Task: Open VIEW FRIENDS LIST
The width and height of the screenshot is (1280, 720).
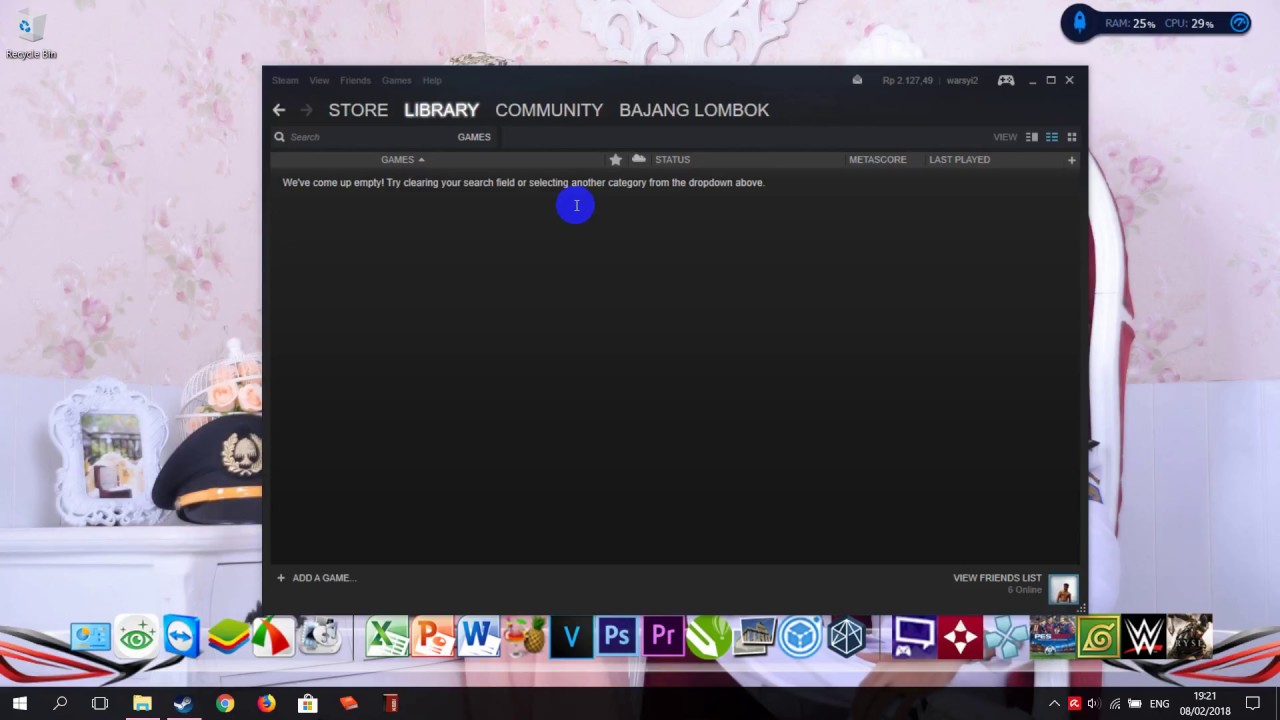Action: pyautogui.click(x=997, y=578)
